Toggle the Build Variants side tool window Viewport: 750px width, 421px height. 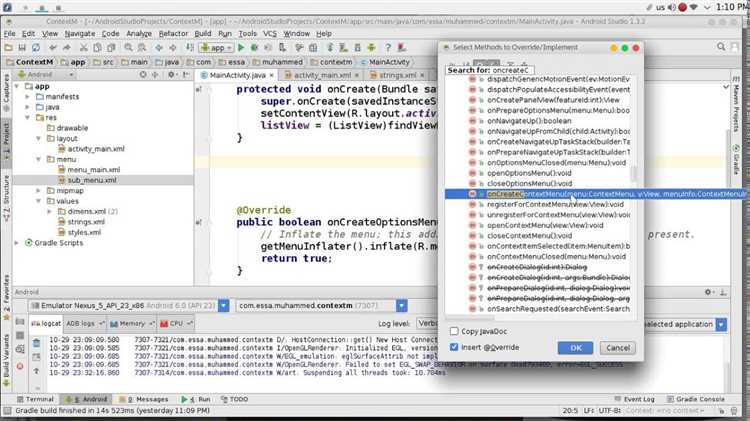point(6,359)
